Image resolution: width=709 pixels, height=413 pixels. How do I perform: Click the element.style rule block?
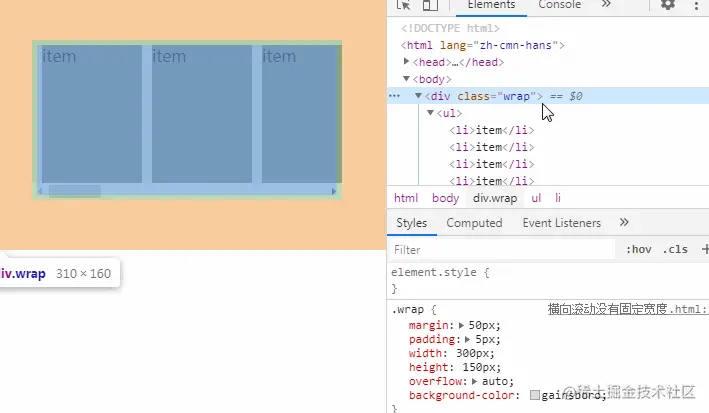440,280
